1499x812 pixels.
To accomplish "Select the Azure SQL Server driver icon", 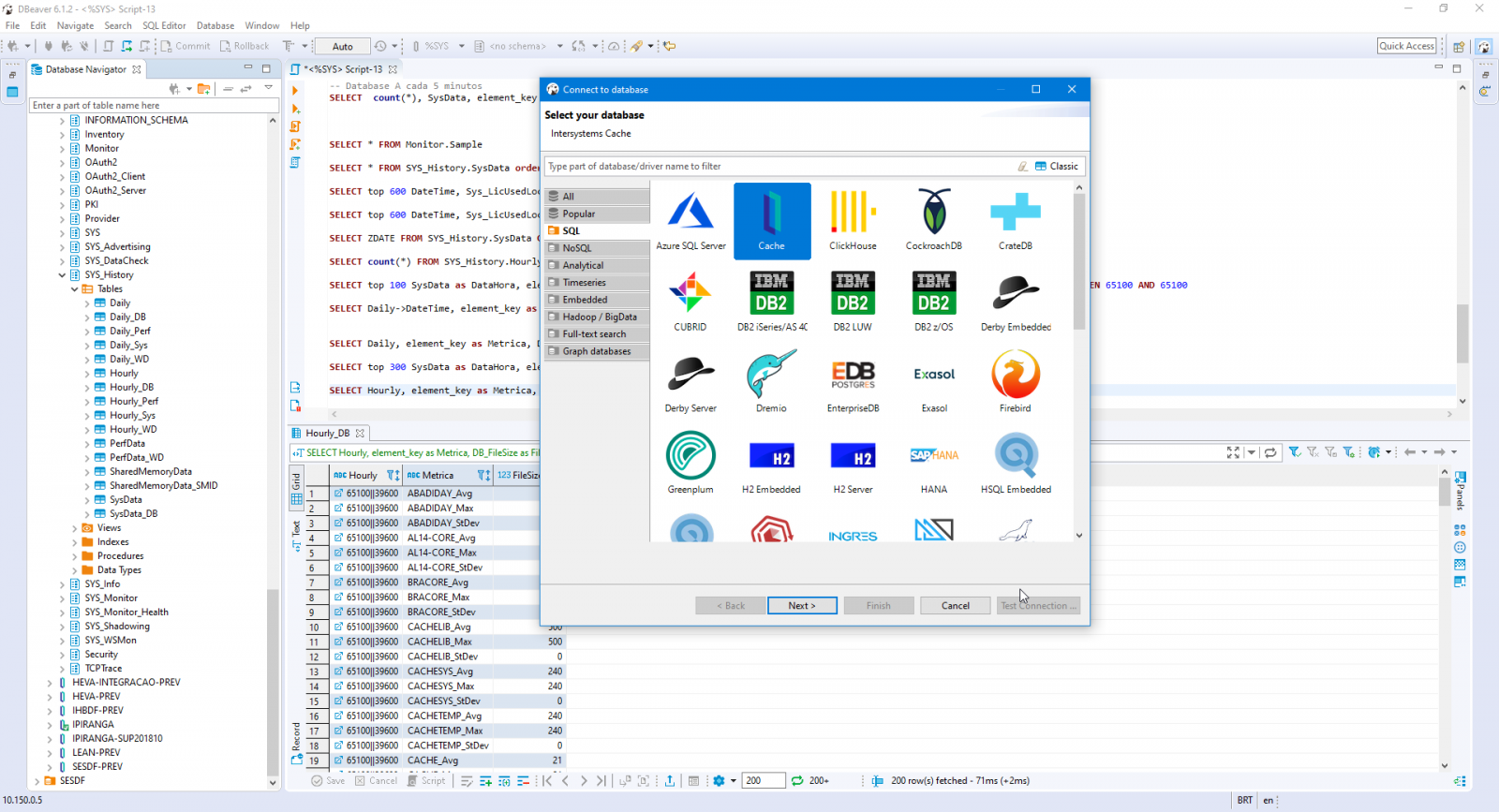I will [690, 221].
